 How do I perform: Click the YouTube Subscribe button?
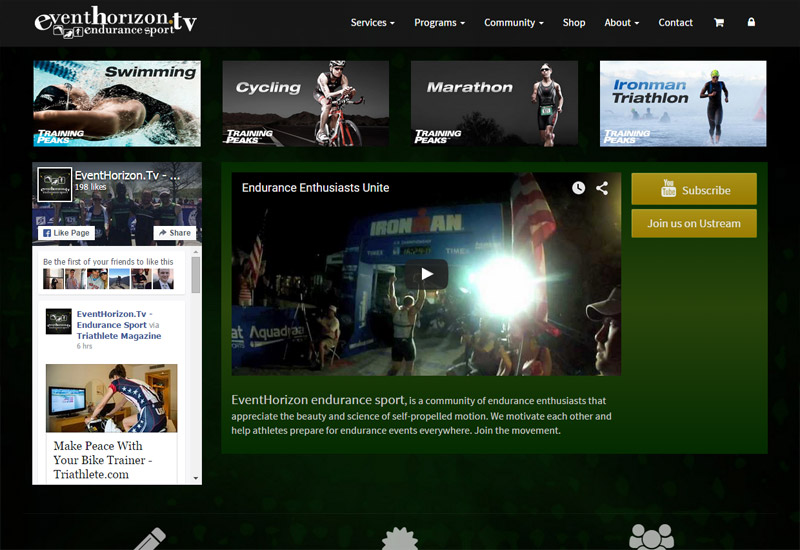pyautogui.click(x=694, y=189)
